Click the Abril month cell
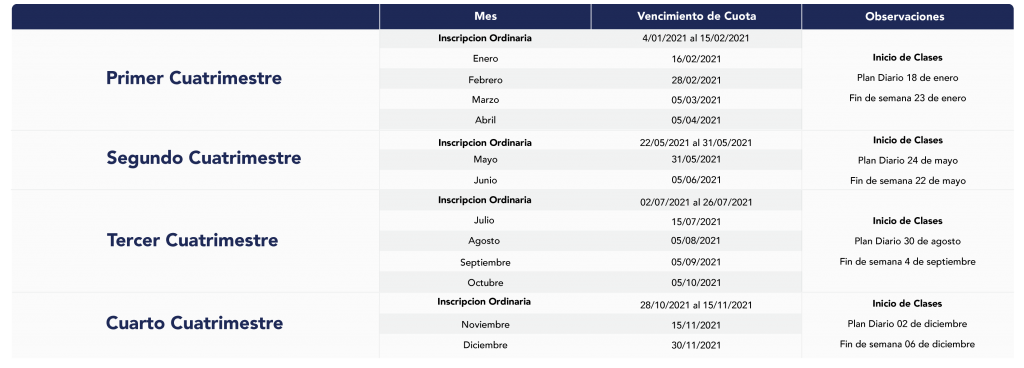Viewport: 1024px width, 368px height. (485, 120)
